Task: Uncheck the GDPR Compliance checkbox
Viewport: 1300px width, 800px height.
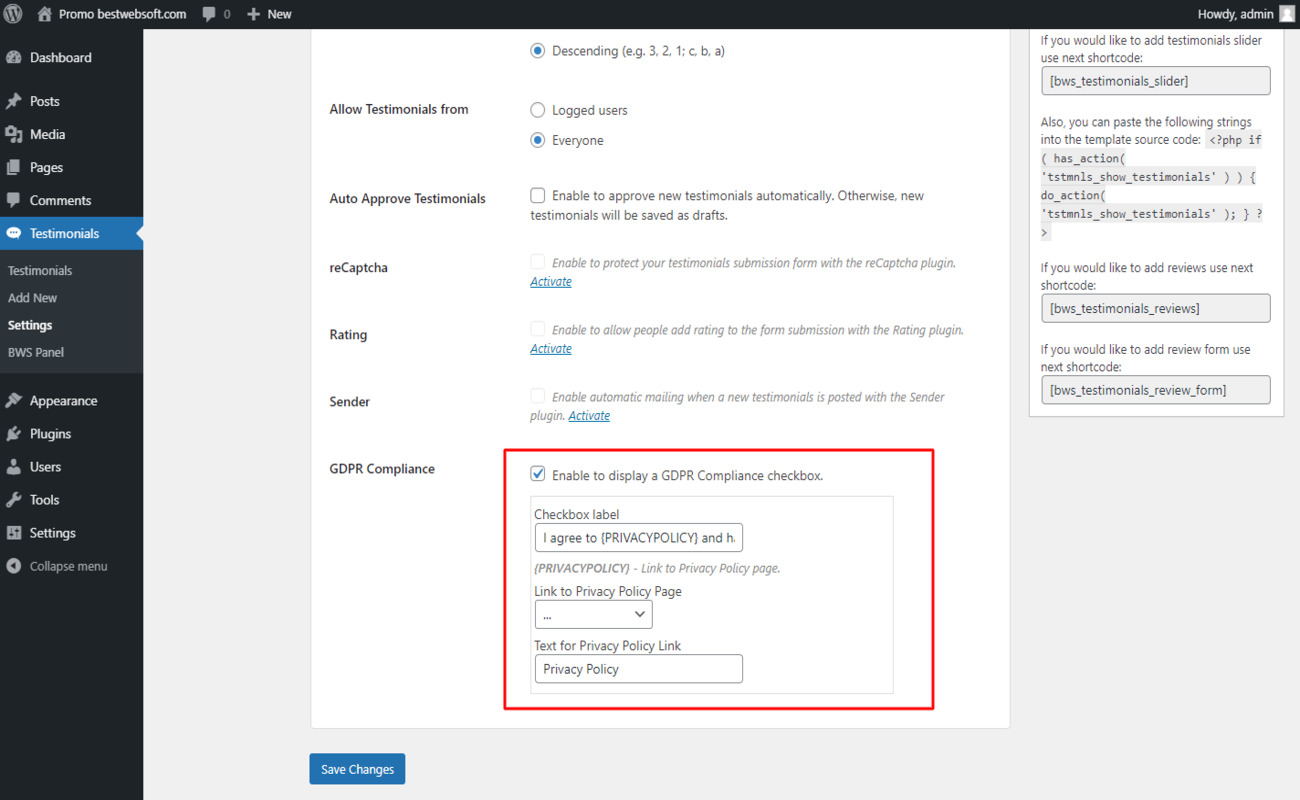Action: click(x=538, y=475)
